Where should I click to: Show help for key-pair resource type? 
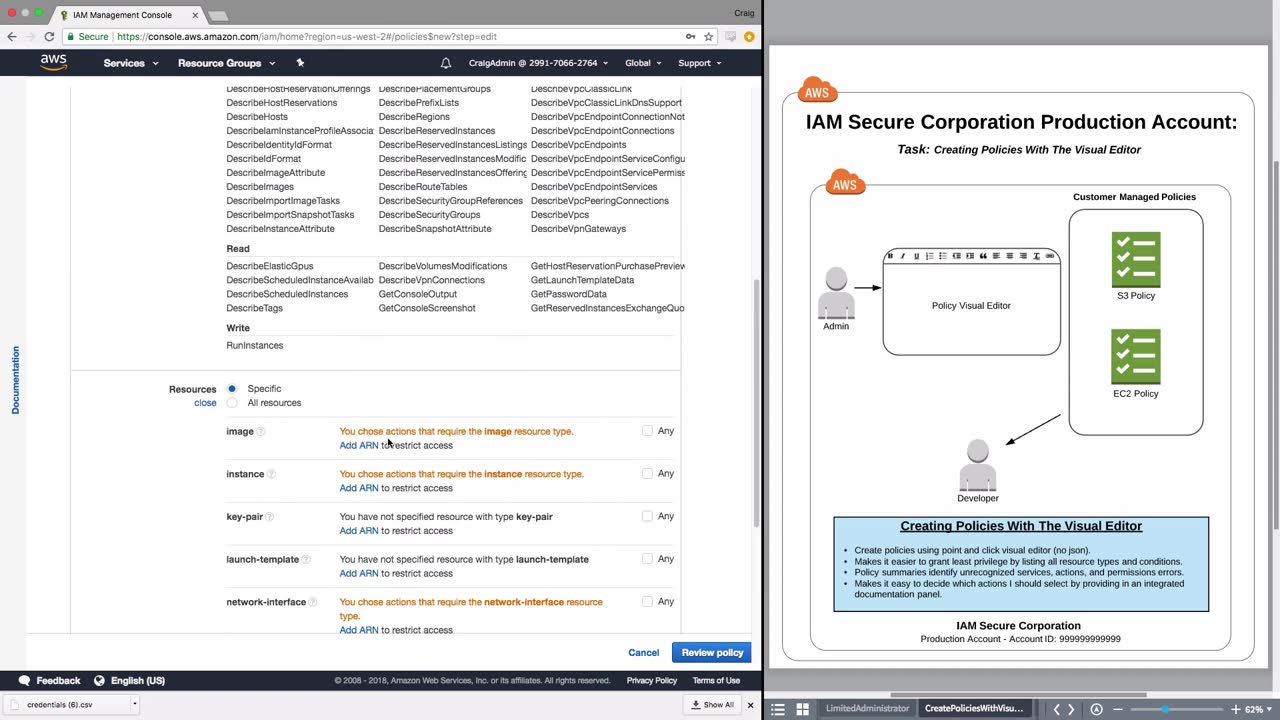270,517
